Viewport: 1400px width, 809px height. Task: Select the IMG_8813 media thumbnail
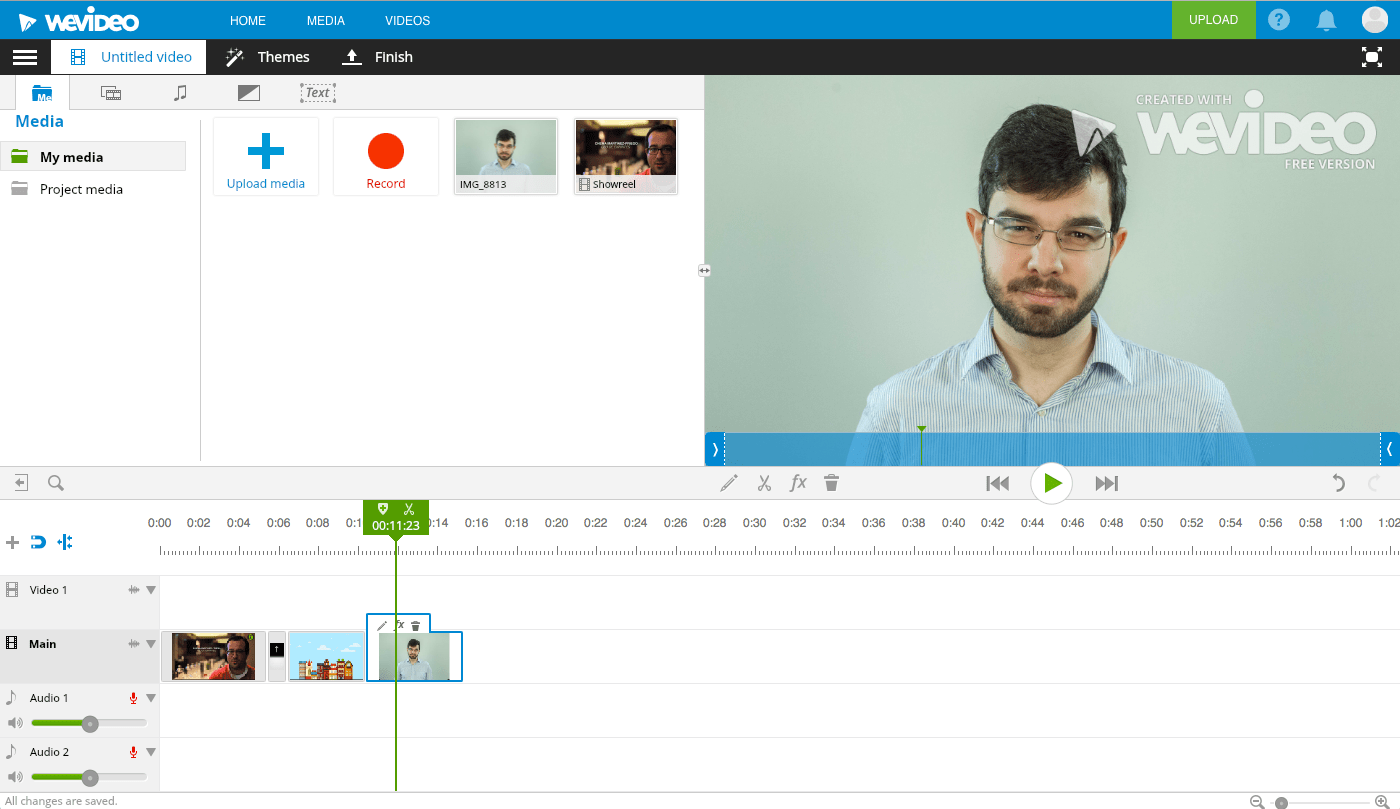[506, 156]
